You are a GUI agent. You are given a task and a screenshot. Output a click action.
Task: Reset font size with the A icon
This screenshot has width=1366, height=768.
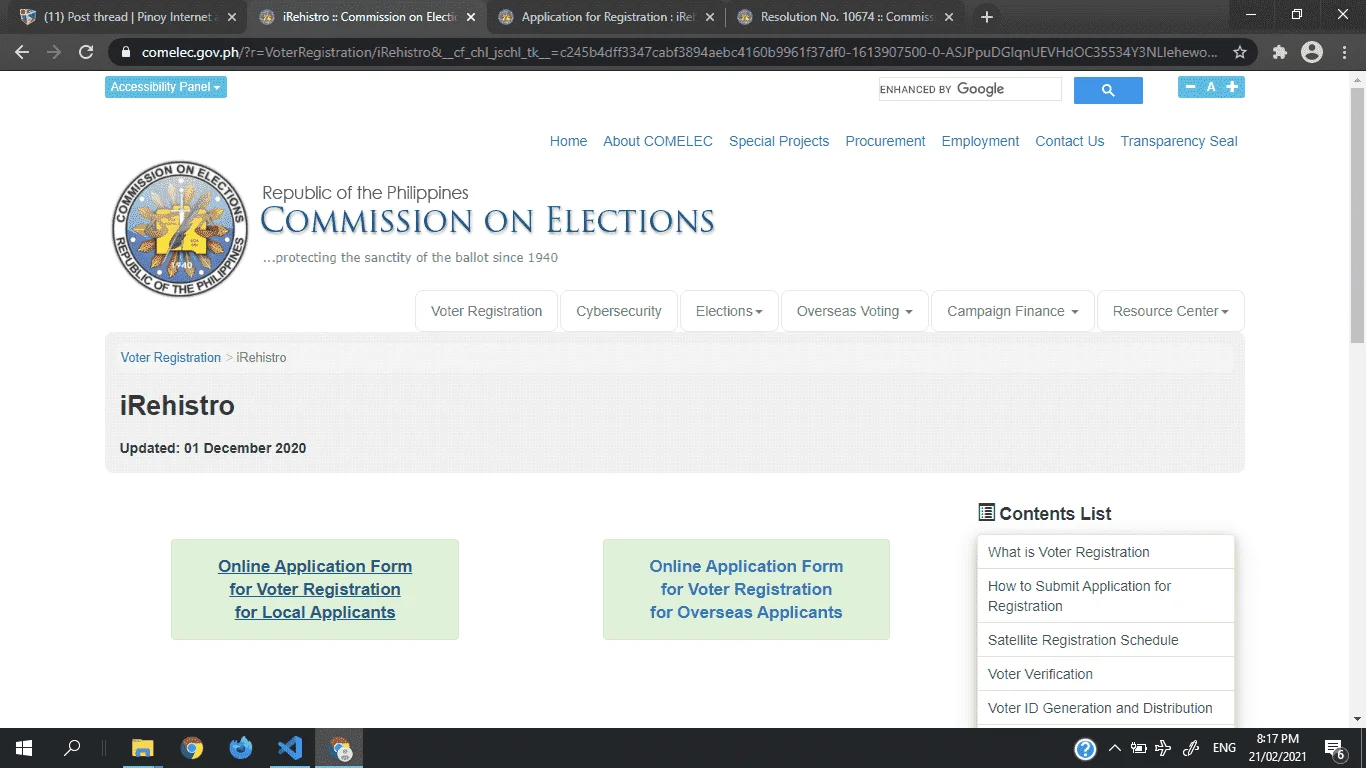(1211, 87)
